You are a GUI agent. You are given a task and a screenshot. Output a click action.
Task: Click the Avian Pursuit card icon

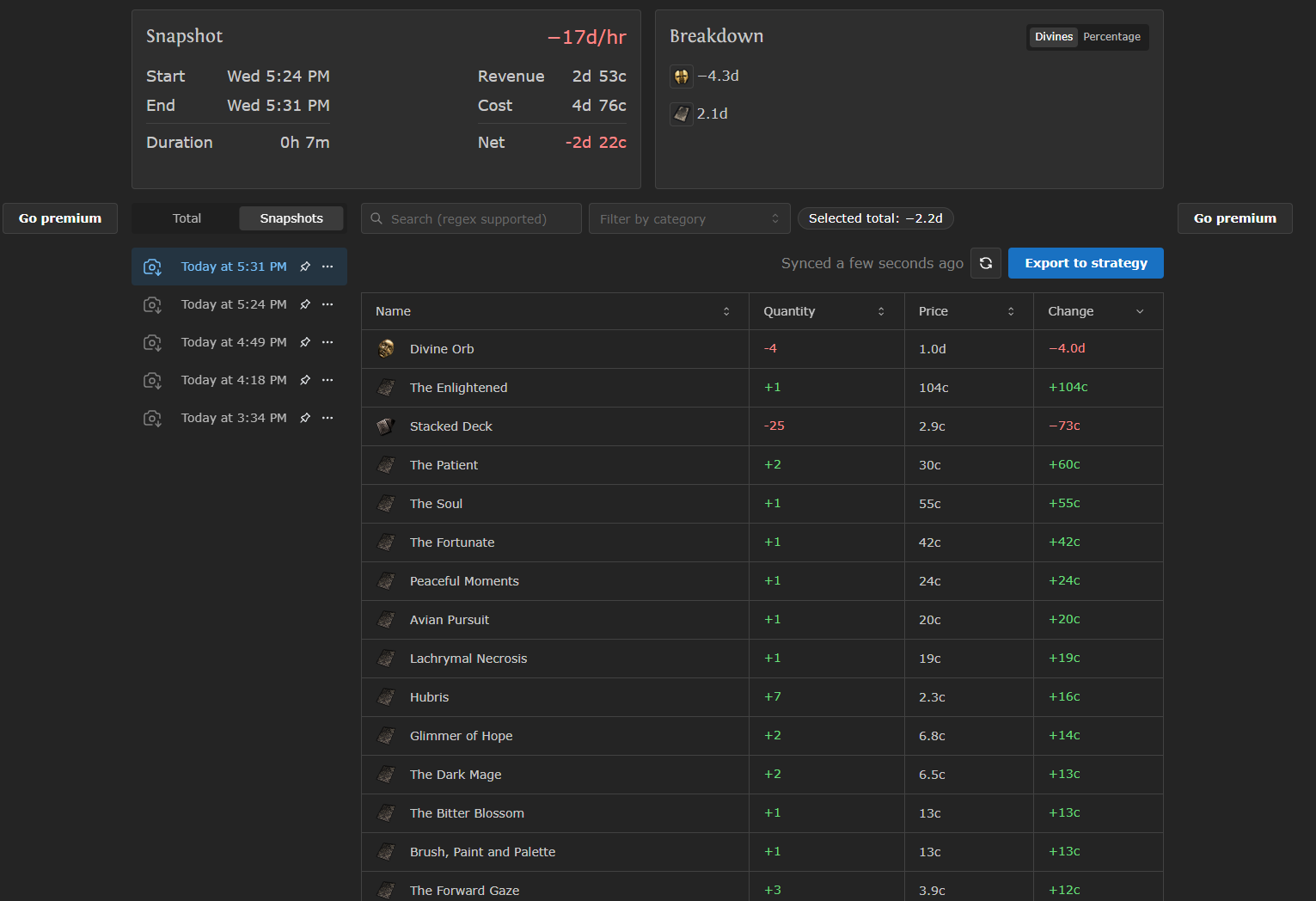click(387, 620)
